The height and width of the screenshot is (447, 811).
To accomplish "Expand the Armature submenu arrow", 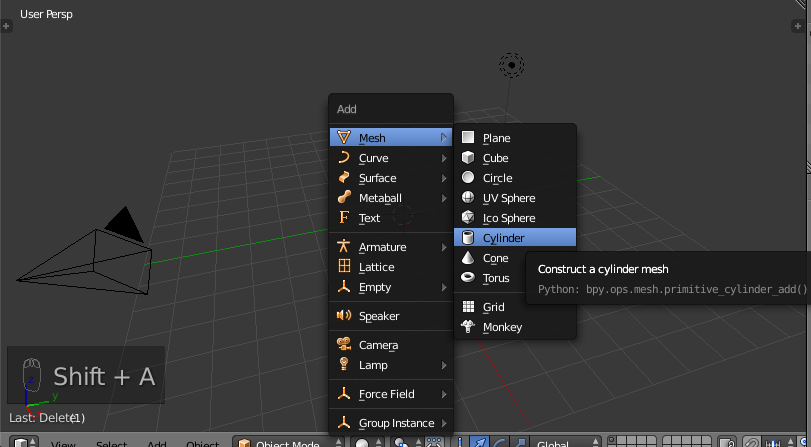I will (444, 247).
